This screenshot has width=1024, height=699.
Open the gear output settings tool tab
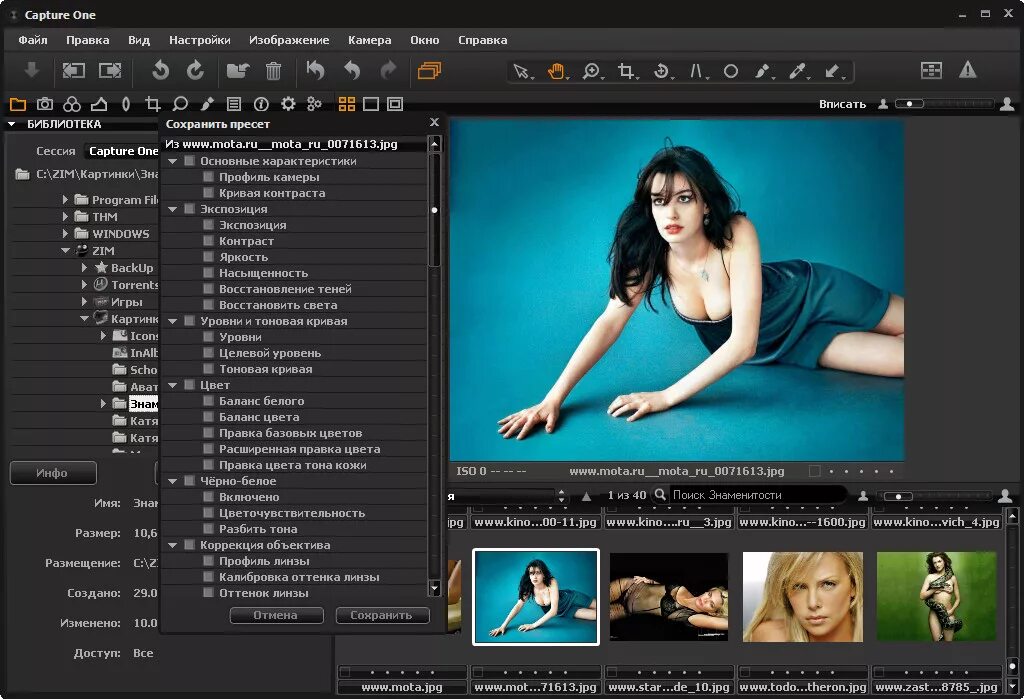click(288, 104)
